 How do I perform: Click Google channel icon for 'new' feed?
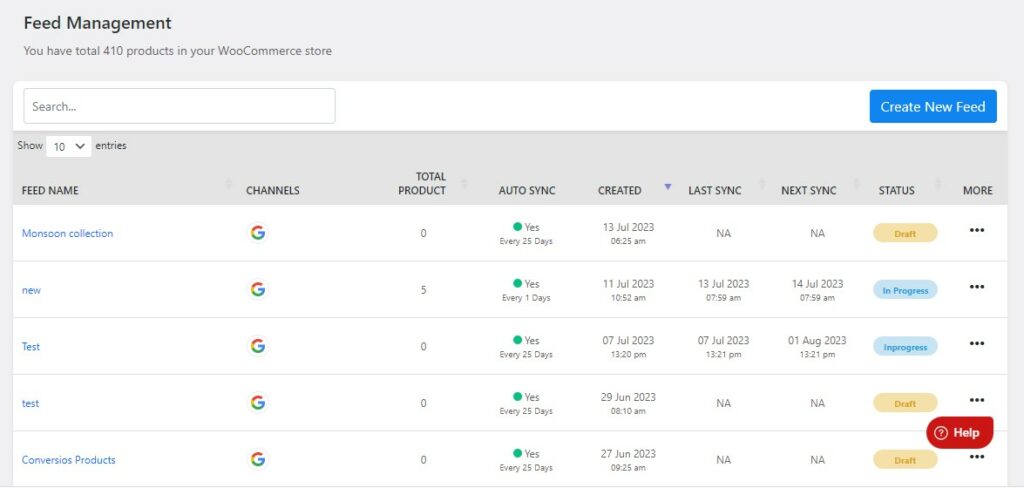tap(258, 289)
